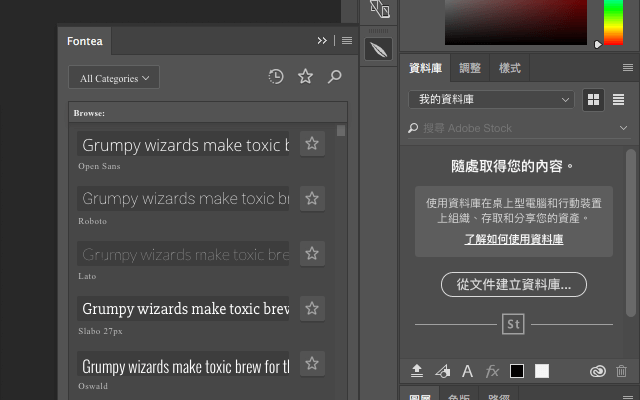Screen dimensions: 640x400
Task: Click the 隨處取得您的內容 heading
Action: pyautogui.click(x=512, y=167)
